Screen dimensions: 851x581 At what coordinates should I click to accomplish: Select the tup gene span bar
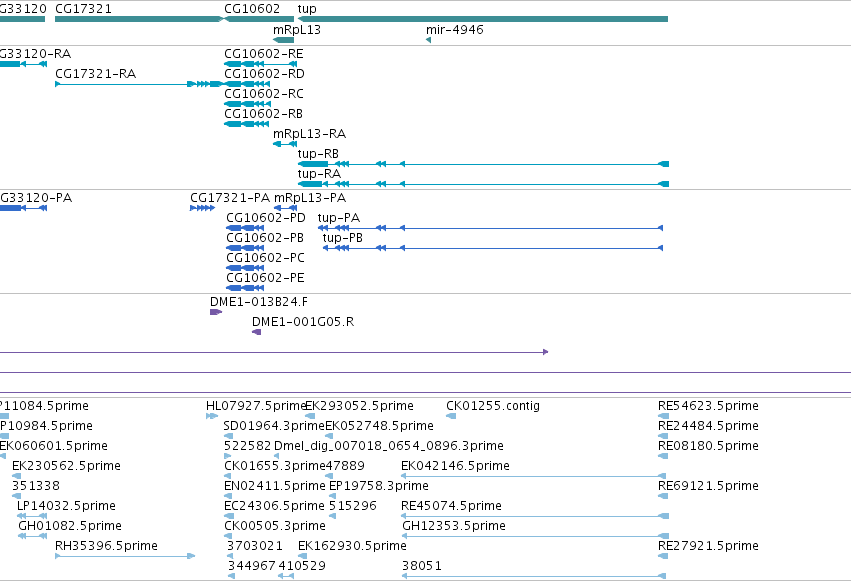click(482, 19)
